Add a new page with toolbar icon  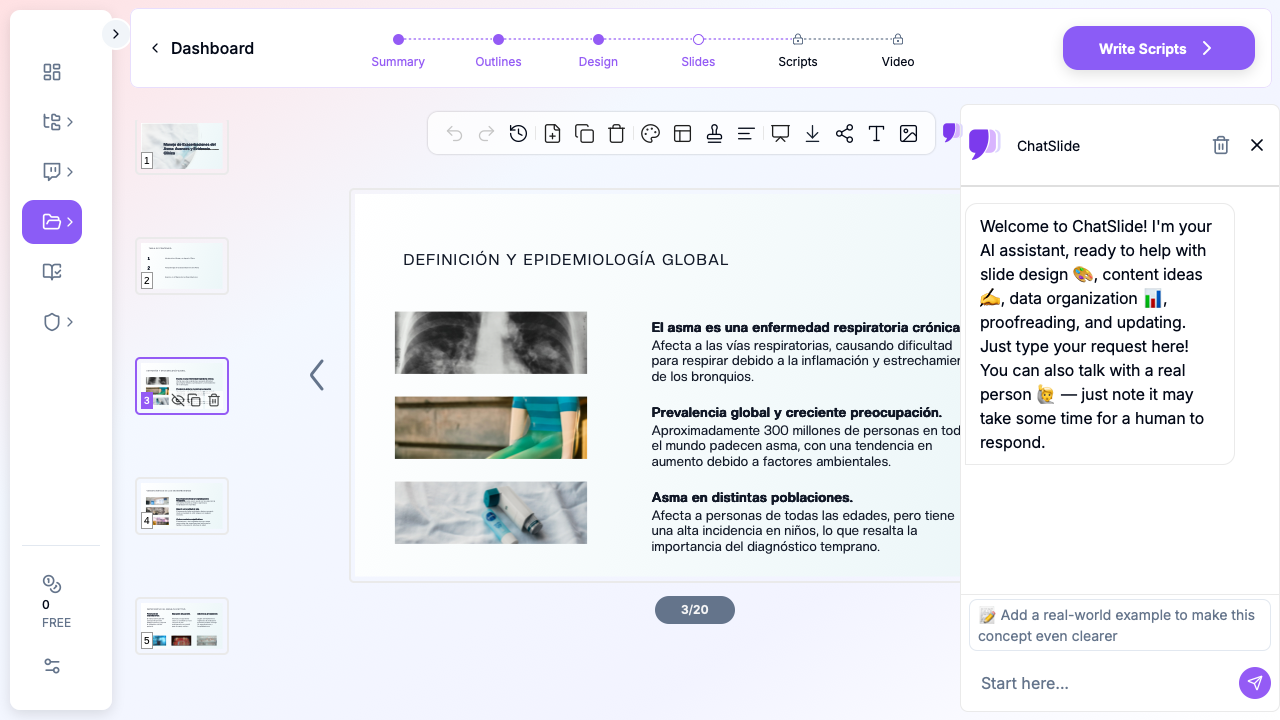[x=552, y=134]
